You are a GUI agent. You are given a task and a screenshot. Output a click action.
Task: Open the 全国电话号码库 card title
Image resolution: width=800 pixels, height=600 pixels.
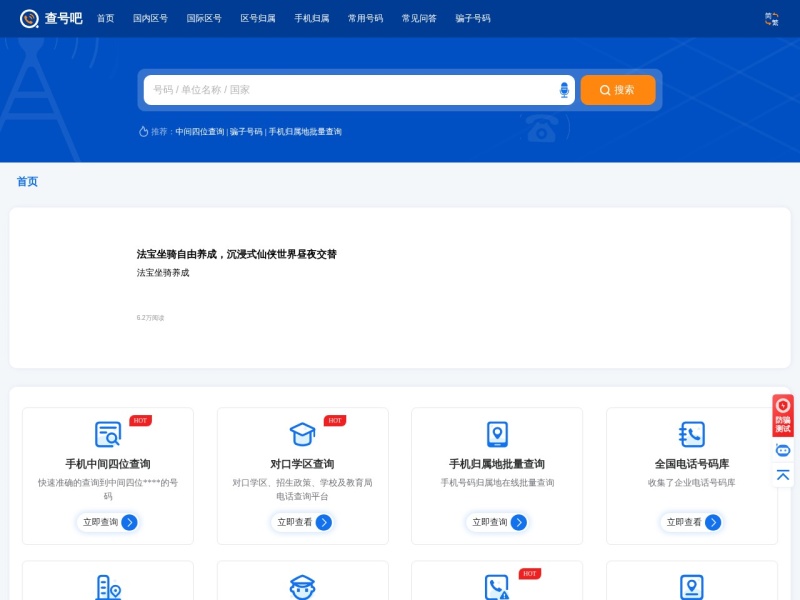coord(692,464)
